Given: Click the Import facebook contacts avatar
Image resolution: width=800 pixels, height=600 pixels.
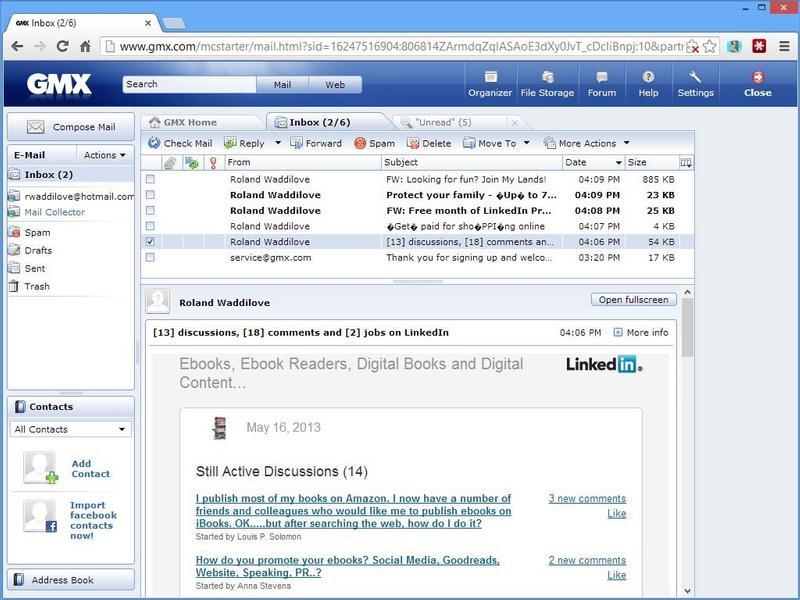Looking at the screenshot, I should 40,516.
